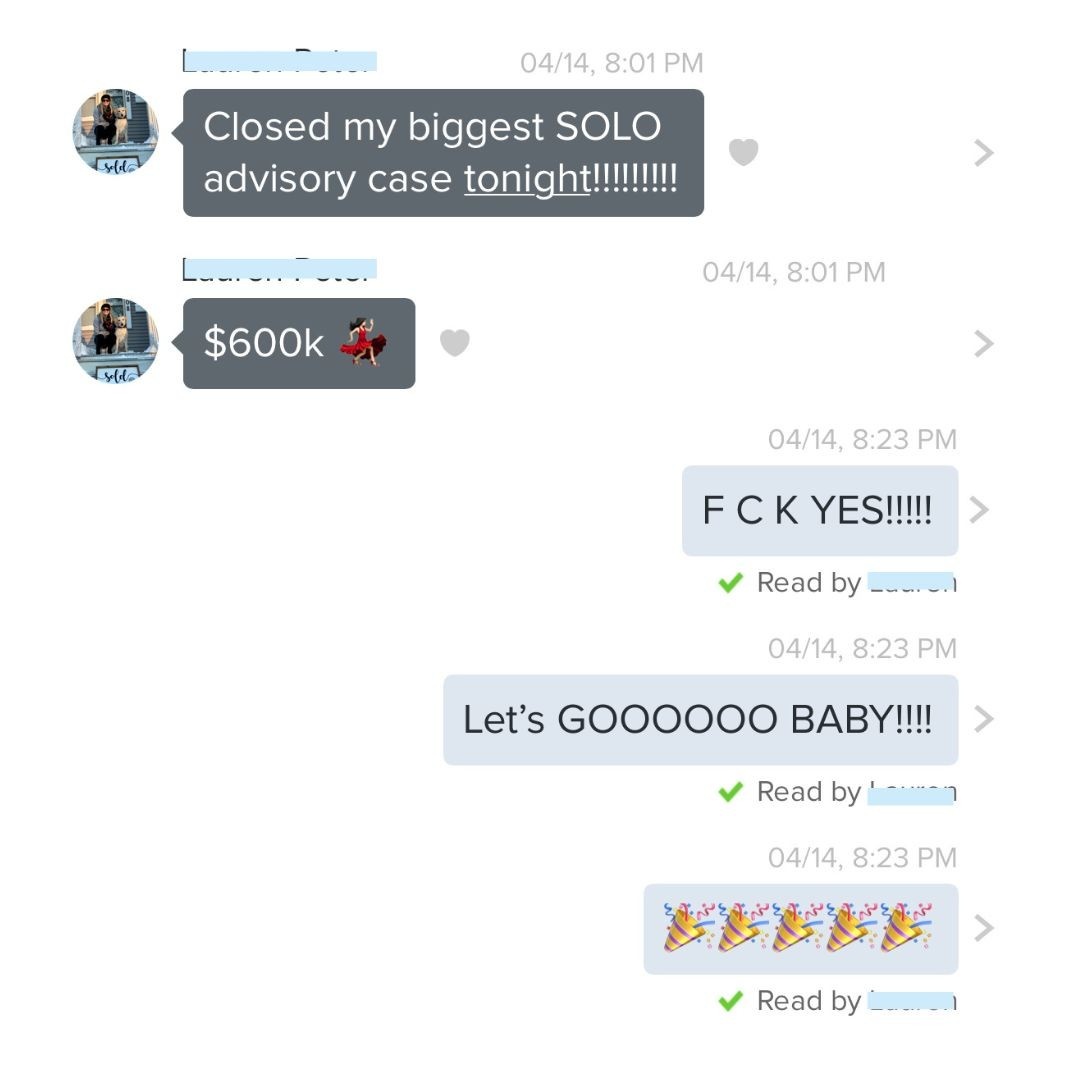Click green checkmark under "F C K YES"
Screen dimensions: 1080x1080
(730, 583)
